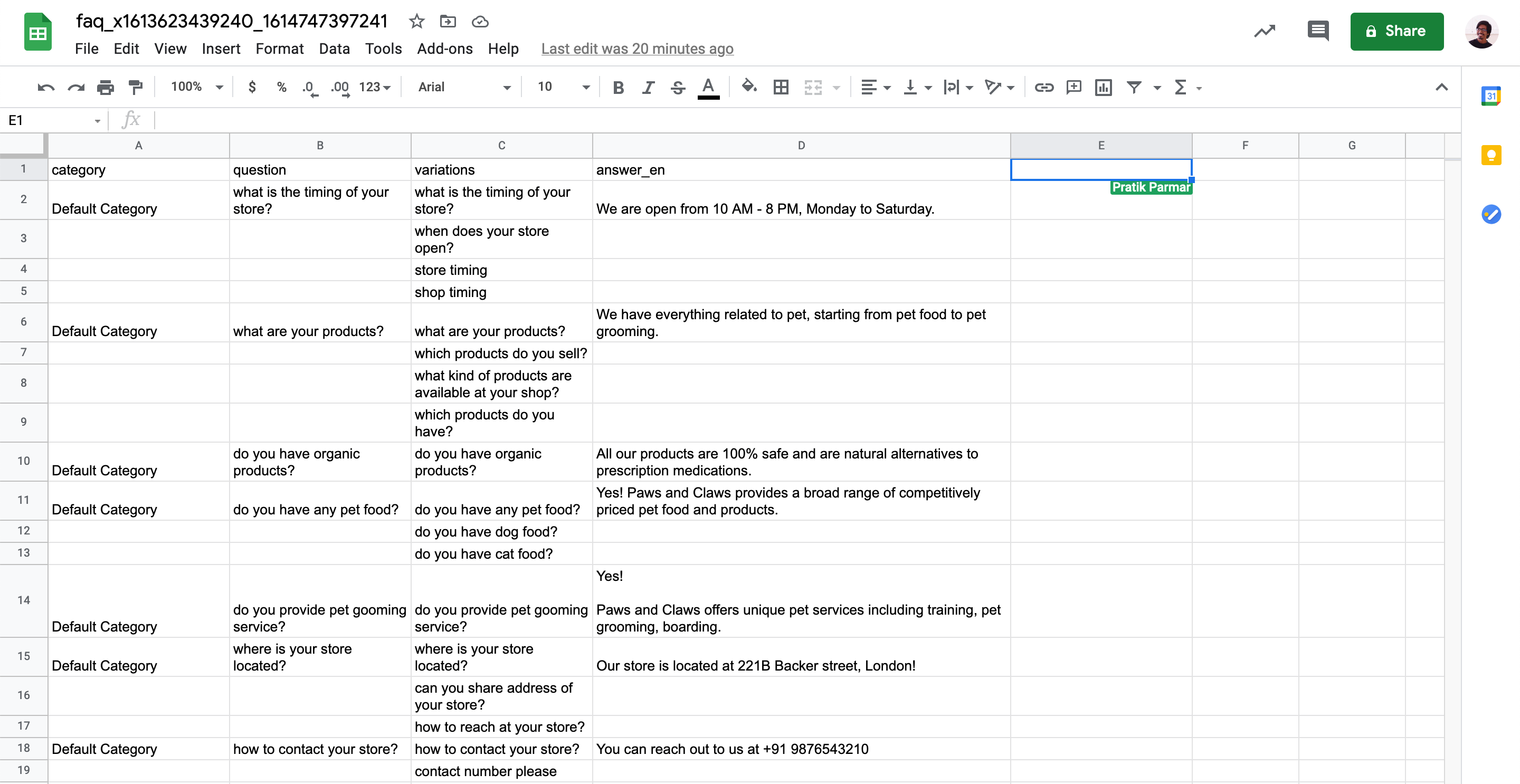Decrease decimal places
Screen dimensions: 1520x784
click(310, 88)
